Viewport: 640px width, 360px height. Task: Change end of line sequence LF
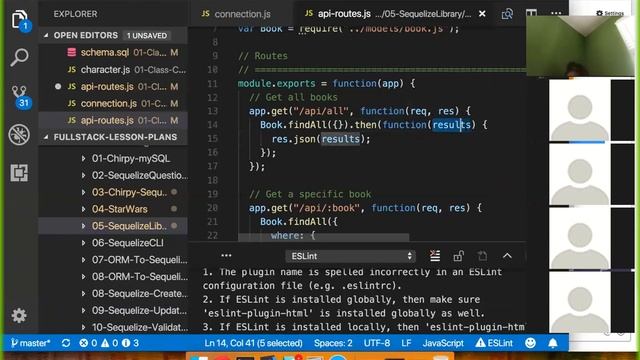[406, 343]
